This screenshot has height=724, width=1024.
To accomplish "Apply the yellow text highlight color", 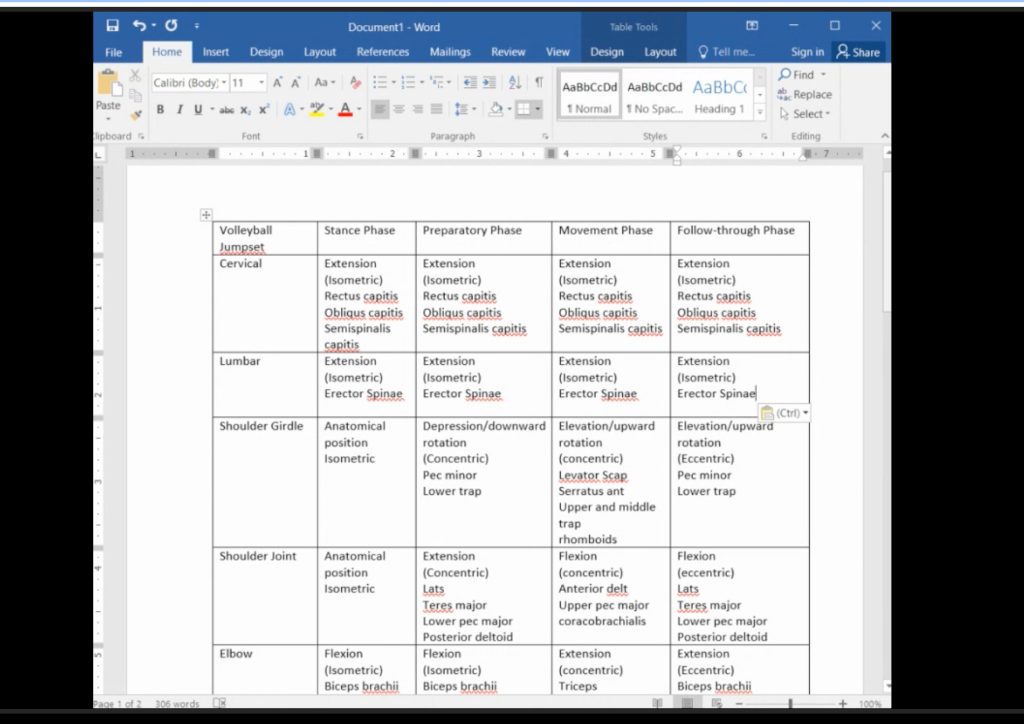I will pyautogui.click(x=317, y=110).
